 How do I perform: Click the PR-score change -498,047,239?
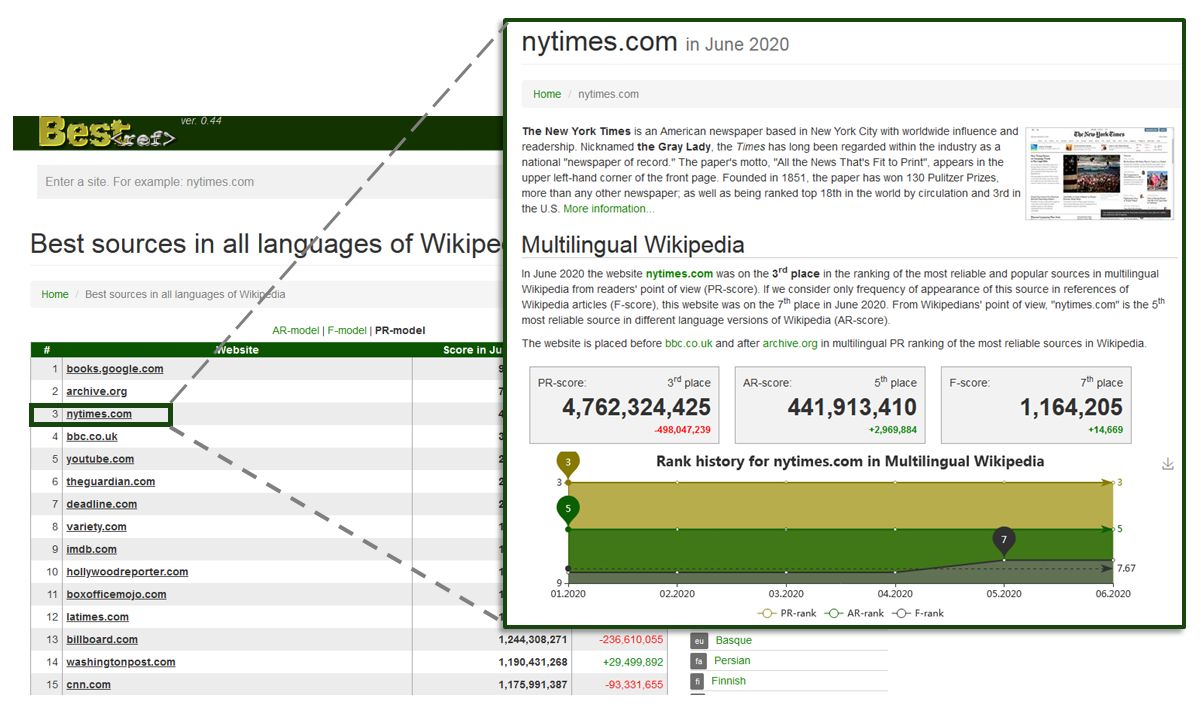tap(682, 430)
